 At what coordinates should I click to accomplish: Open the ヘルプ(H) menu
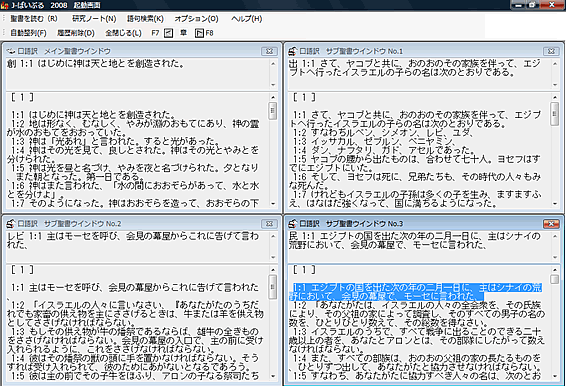point(247,18)
